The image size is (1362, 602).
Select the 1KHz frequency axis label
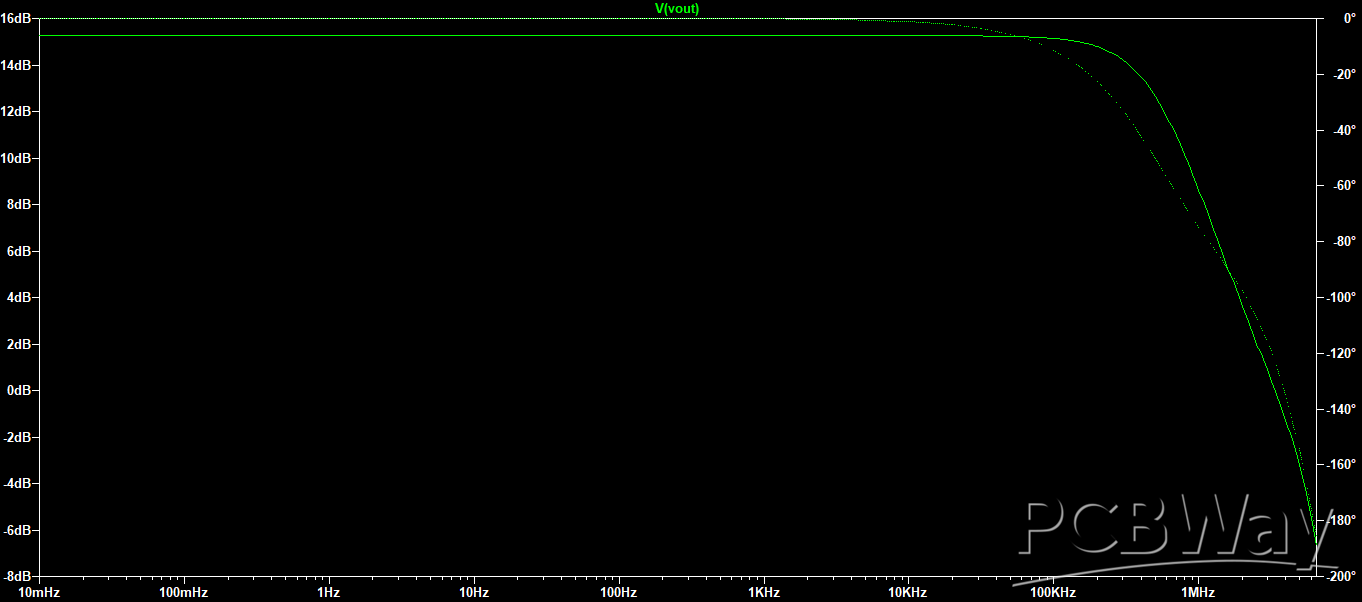[764, 593]
